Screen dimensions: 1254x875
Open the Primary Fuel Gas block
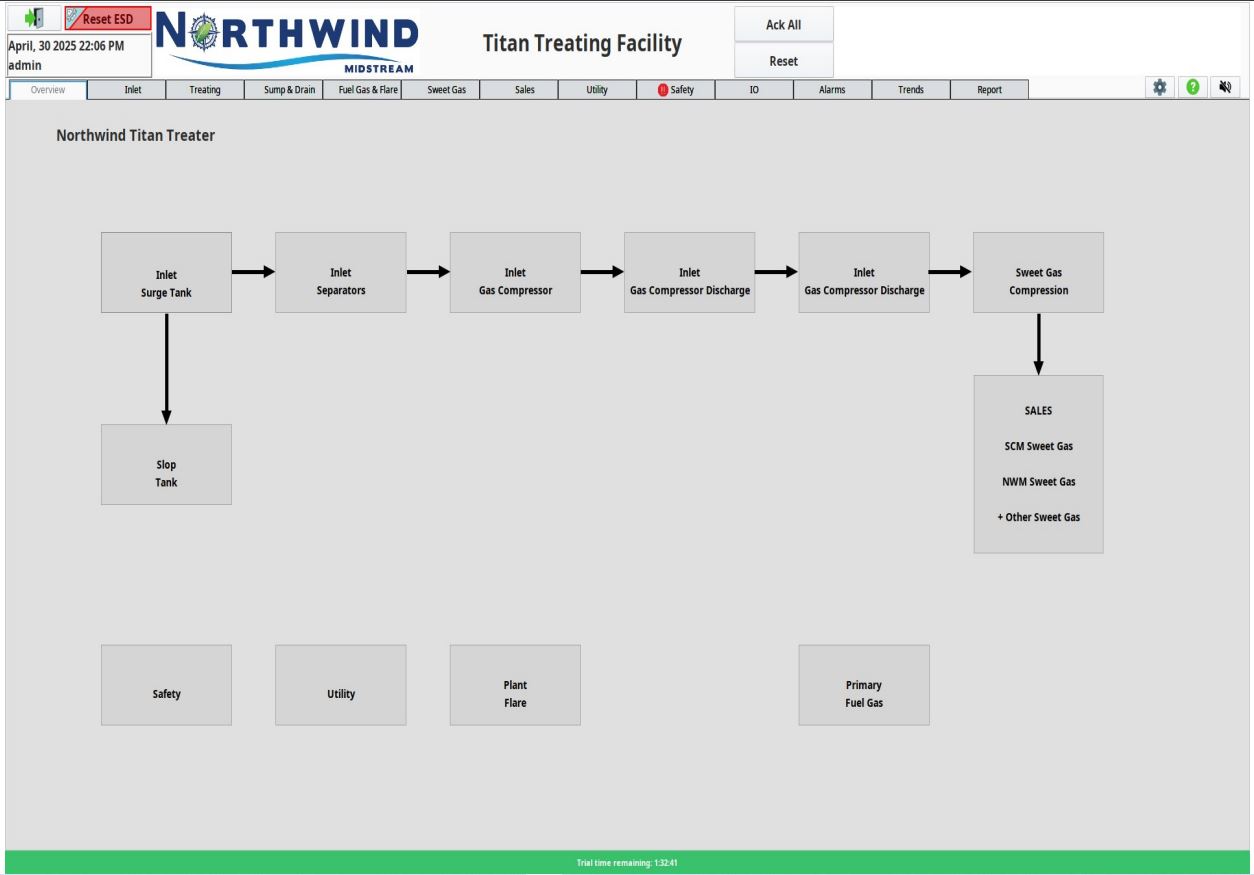pos(864,685)
